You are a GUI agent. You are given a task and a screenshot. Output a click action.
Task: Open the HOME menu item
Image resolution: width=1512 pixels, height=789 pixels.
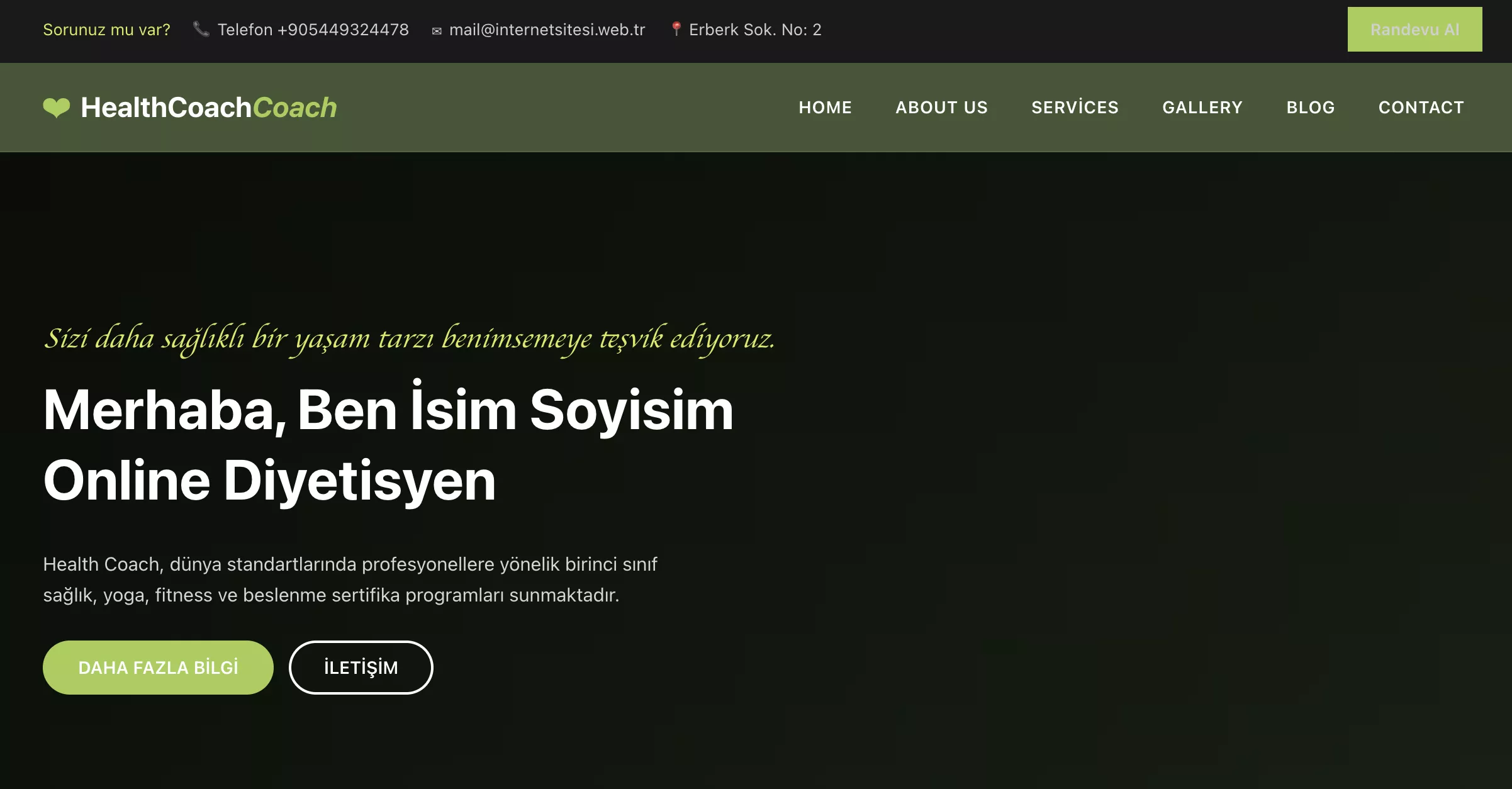pyautogui.click(x=825, y=108)
